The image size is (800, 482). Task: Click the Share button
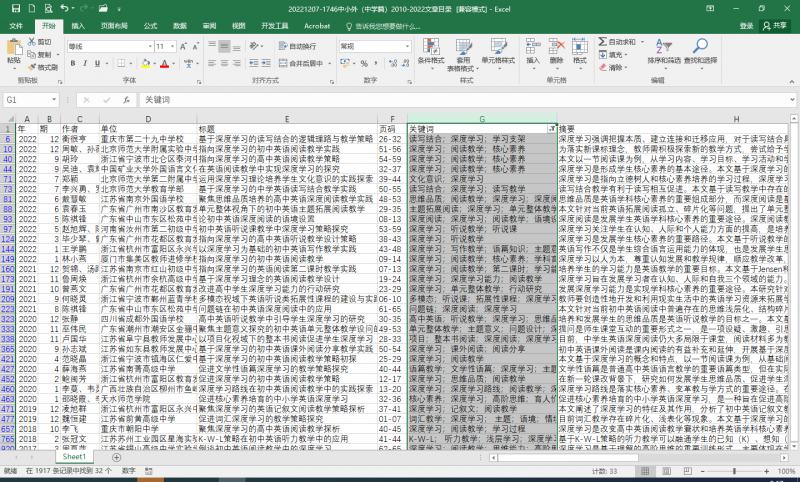[774, 26]
